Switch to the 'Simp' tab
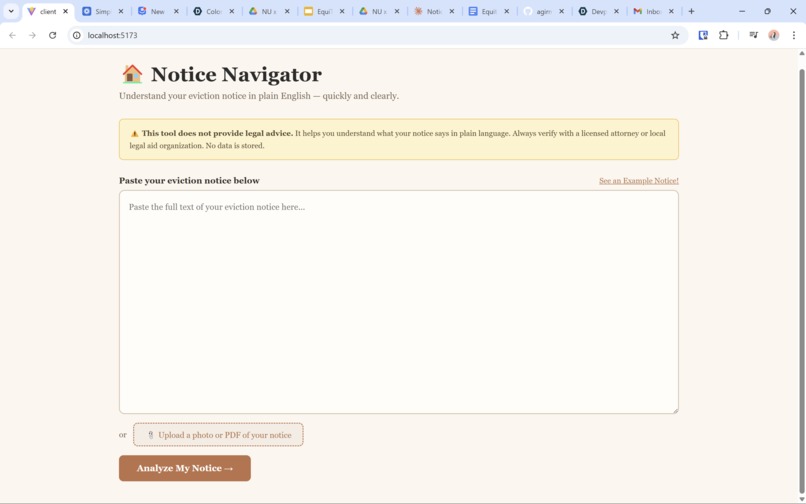The width and height of the screenshot is (806, 504). pos(102,11)
